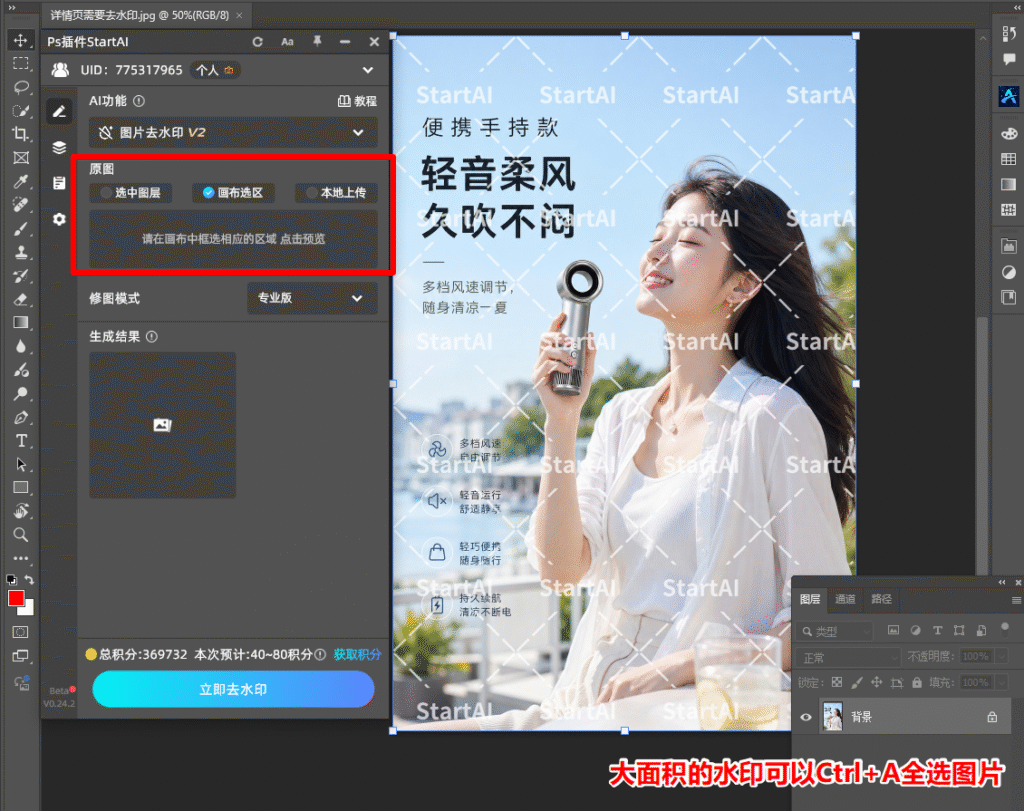The image size is (1024, 811).
Task: Switch to the 路径 tab
Action: tap(881, 599)
